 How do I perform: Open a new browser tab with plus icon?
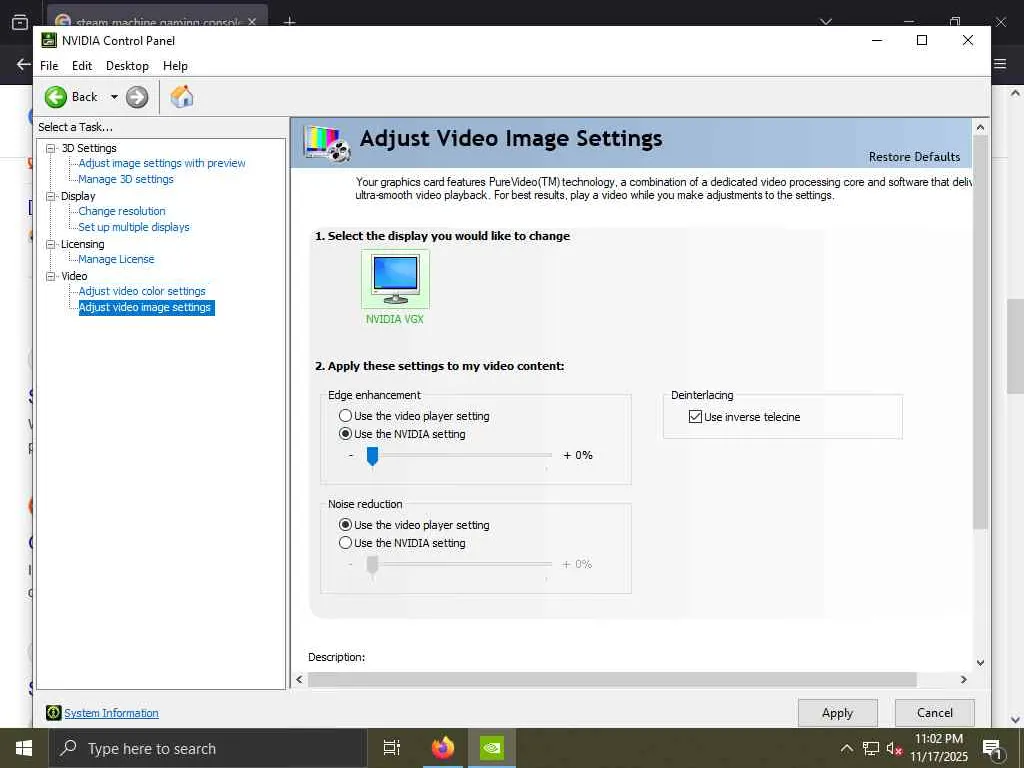point(289,22)
